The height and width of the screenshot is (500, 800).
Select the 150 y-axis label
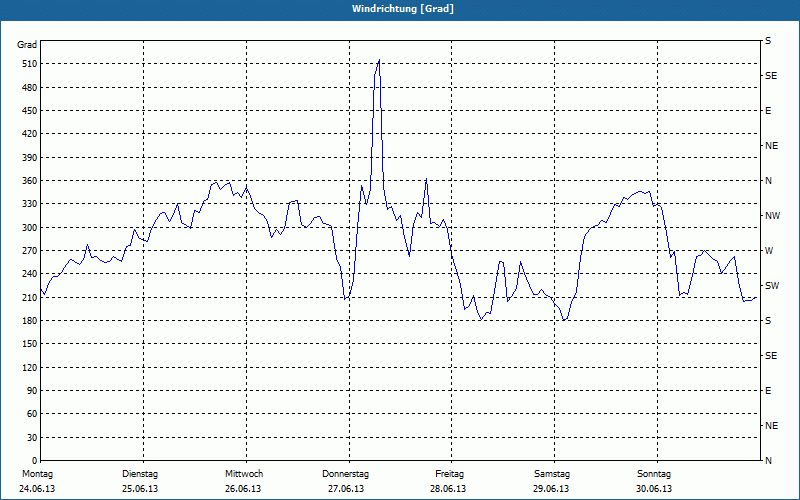[29, 344]
